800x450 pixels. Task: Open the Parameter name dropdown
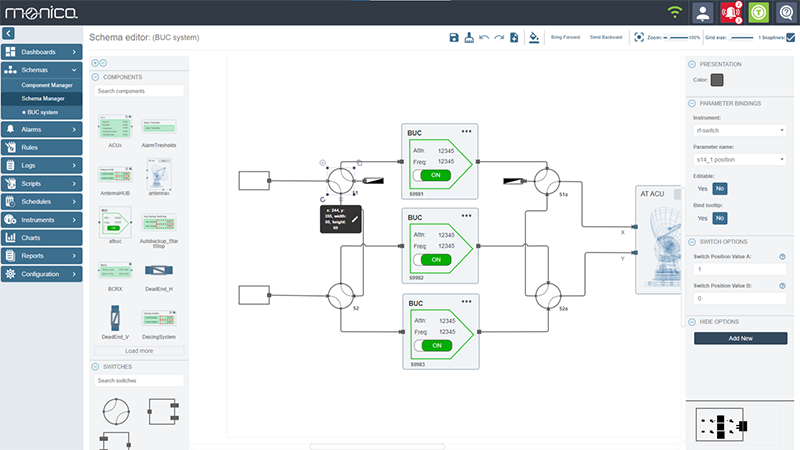tap(739, 159)
